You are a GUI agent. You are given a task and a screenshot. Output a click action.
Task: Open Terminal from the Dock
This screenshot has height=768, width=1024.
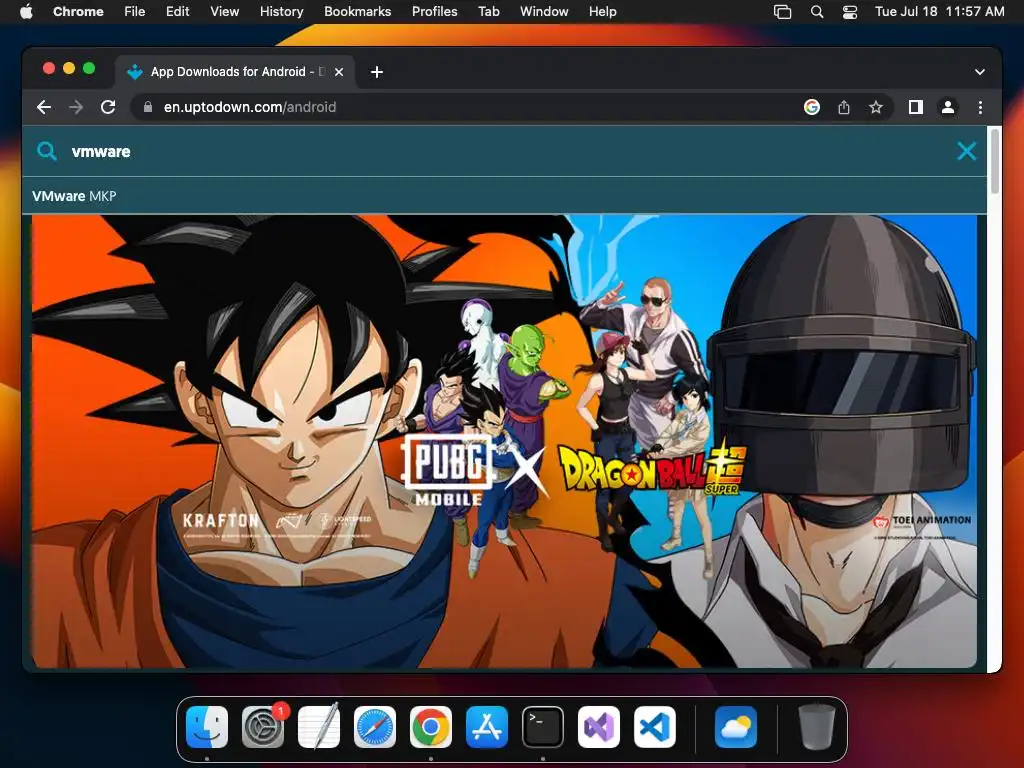point(543,727)
